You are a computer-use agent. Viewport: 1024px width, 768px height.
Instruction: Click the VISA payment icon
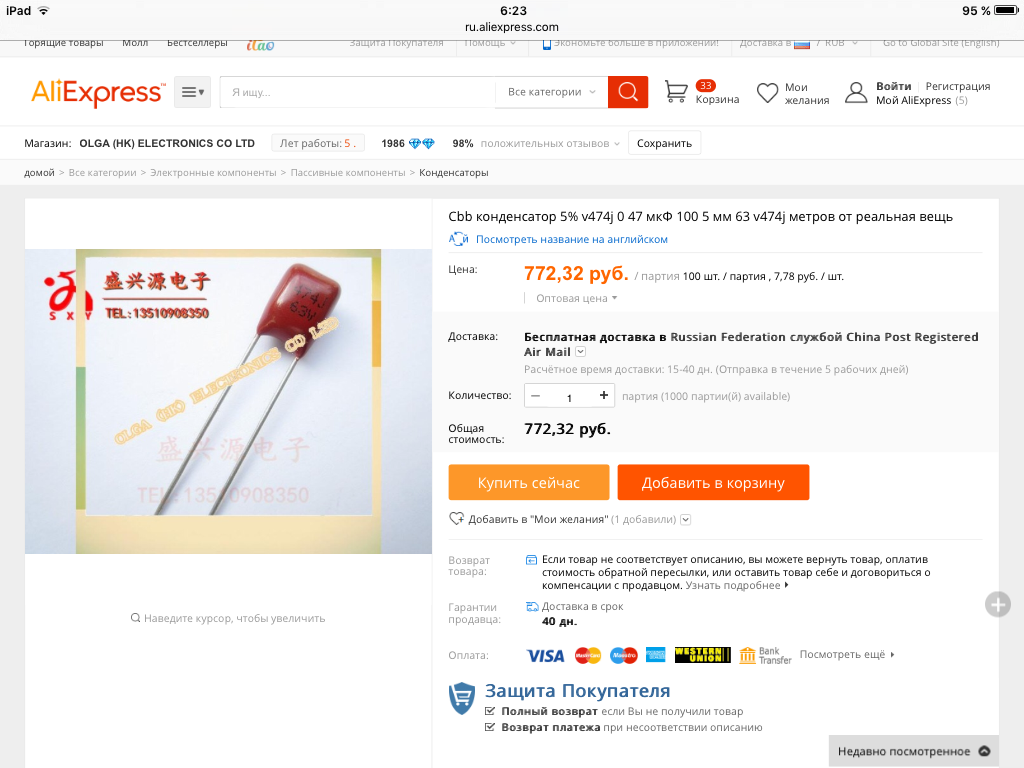coord(545,656)
